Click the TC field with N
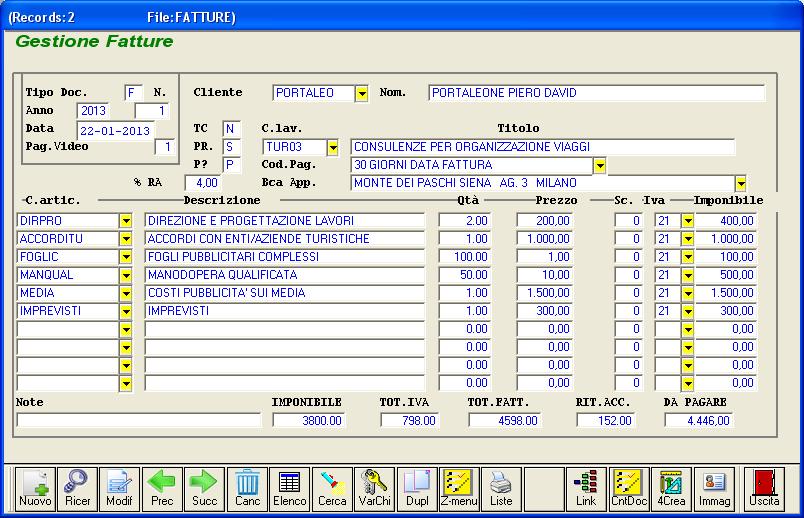Image resolution: width=804 pixels, height=518 pixels. click(x=231, y=129)
